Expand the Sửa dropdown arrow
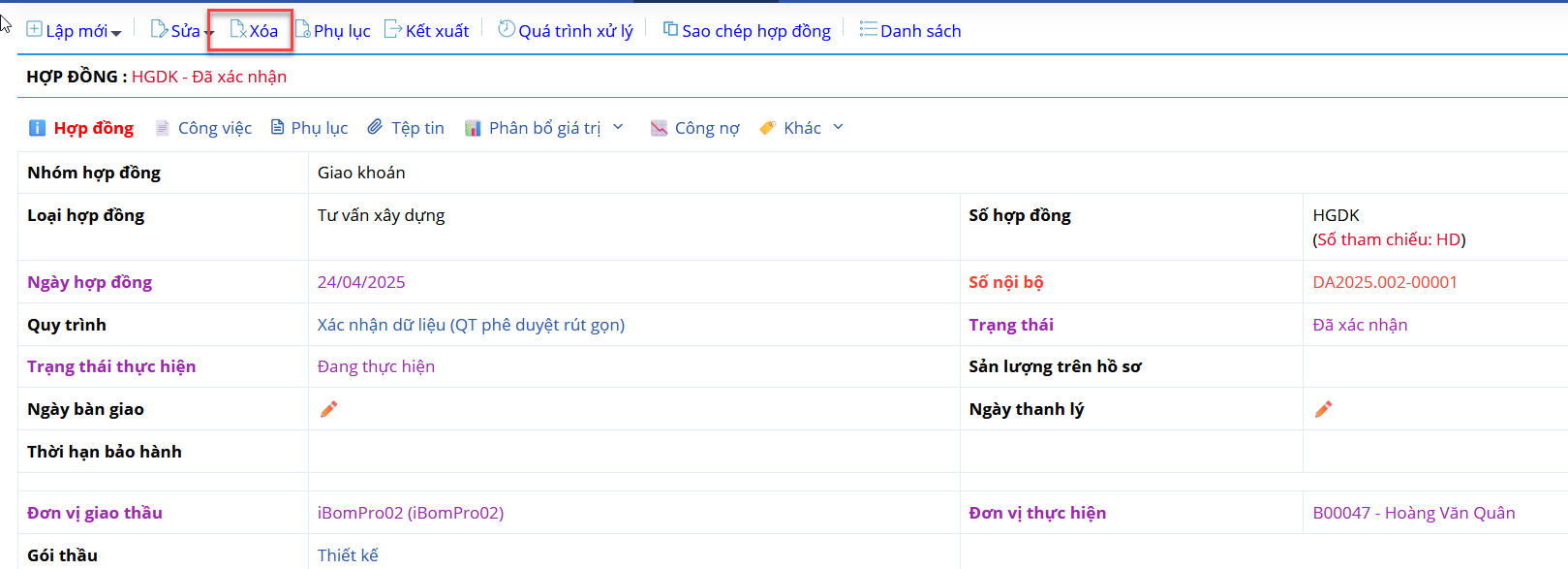This screenshot has height=569, width=1568. (x=209, y=33)
